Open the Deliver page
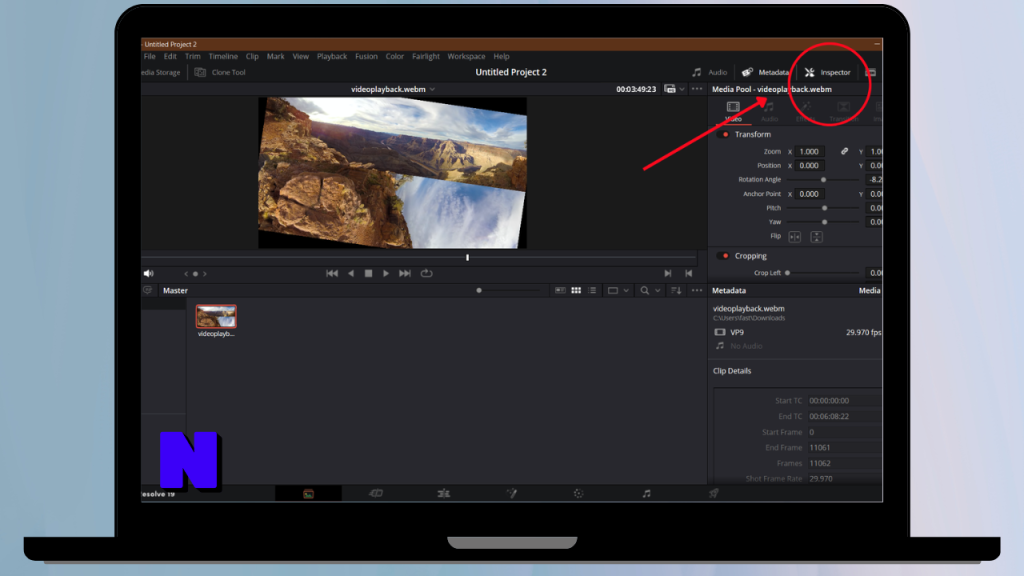 point(714,494)
